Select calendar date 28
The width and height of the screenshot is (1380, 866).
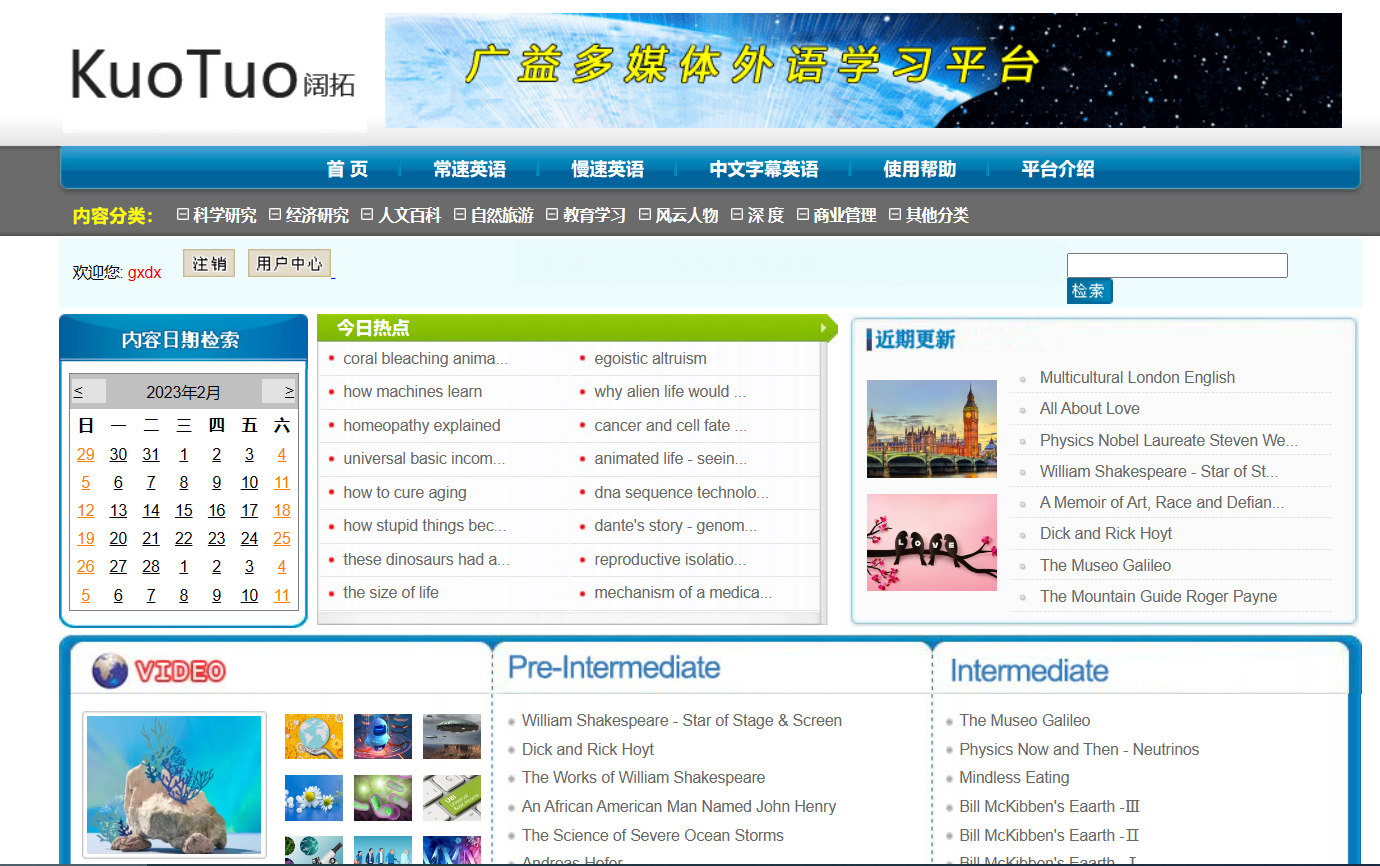tap(151, 566)
